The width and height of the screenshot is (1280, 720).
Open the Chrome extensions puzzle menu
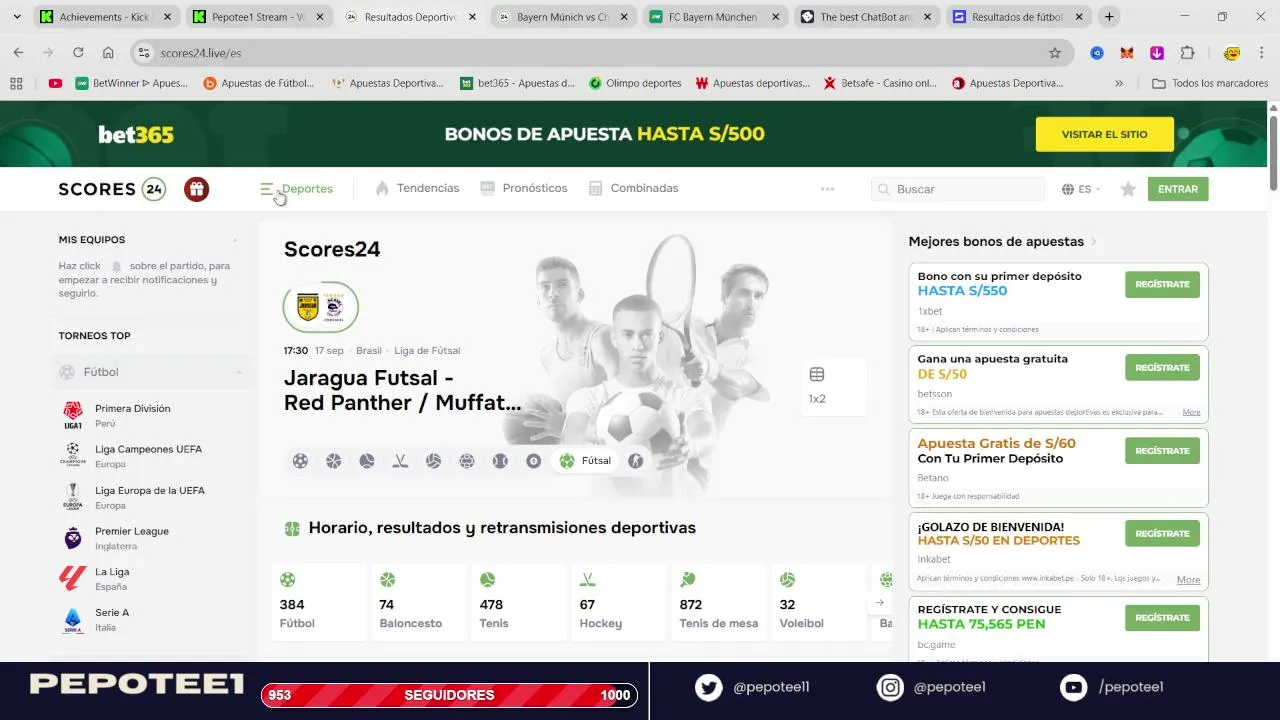coord(1187,53)
